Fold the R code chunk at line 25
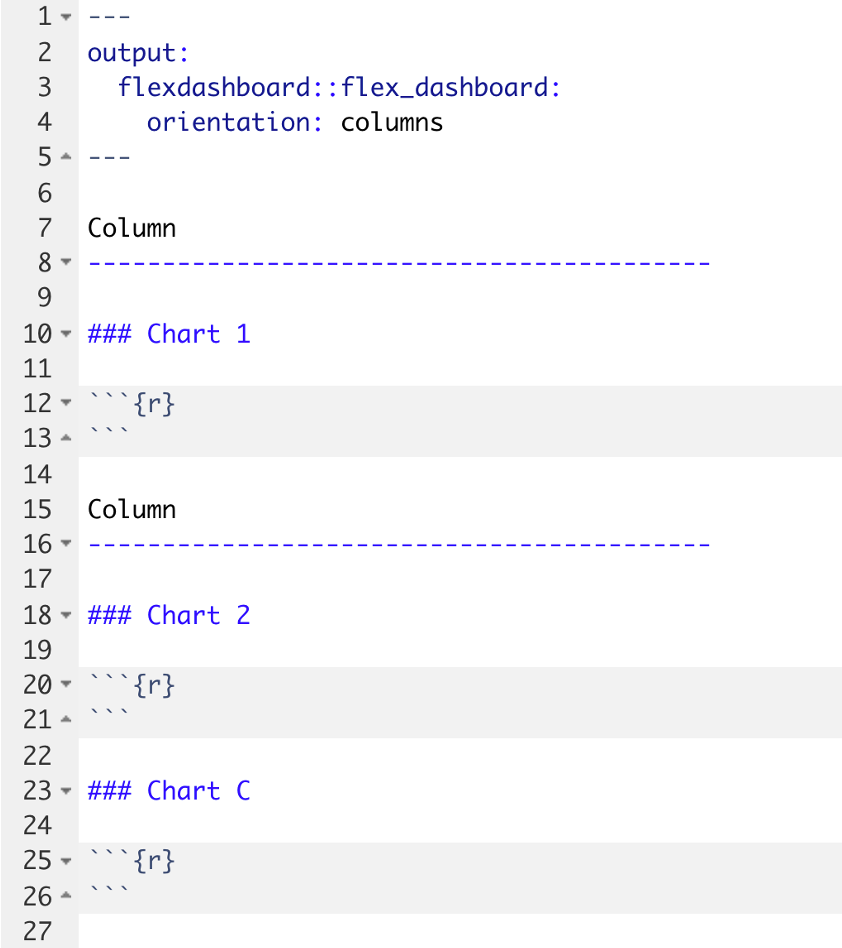Screen dimensions: 842x948 pyautogui.click(x=66, y=860)
